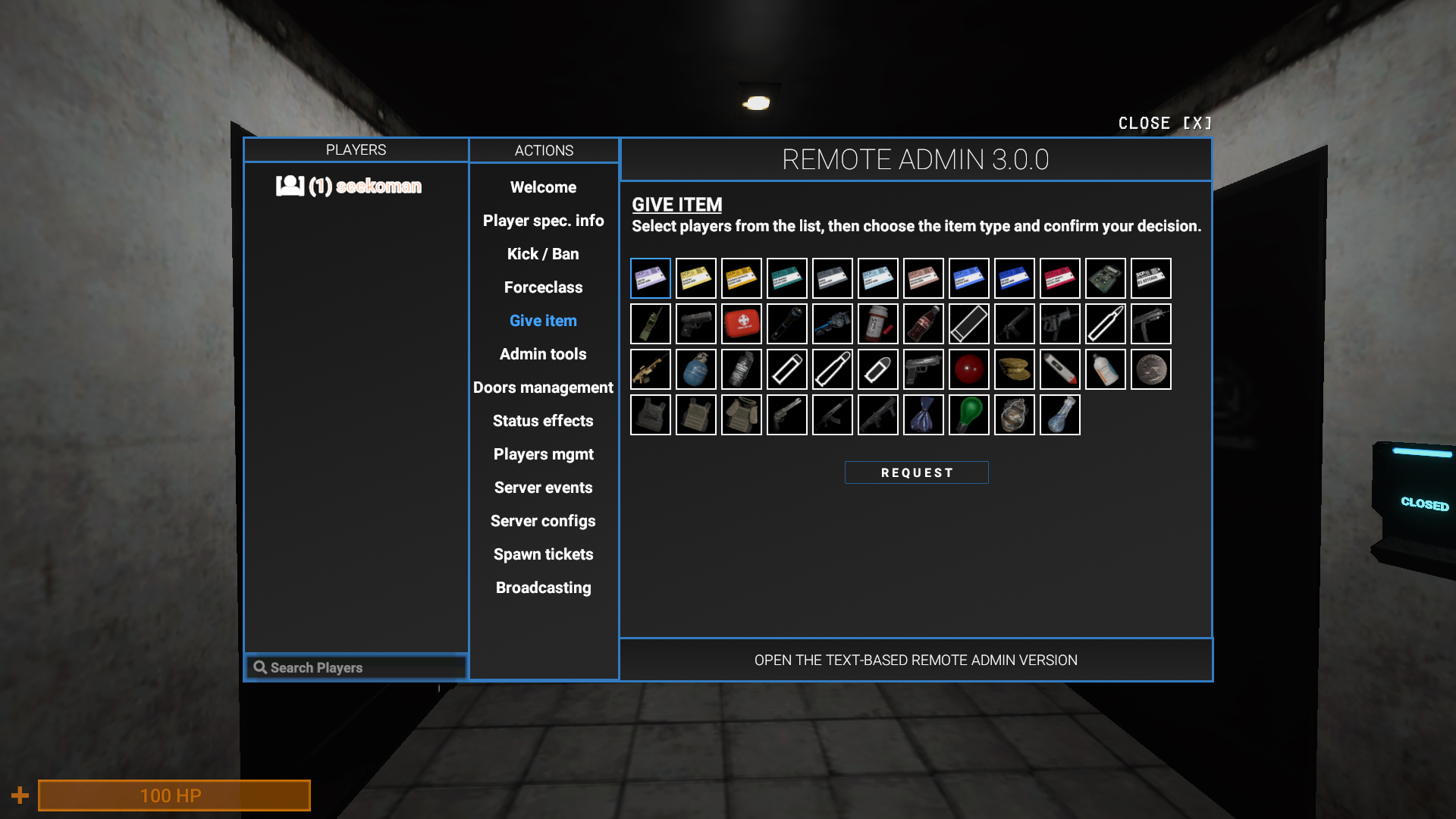
Task: Pick the red keycard item
Action: [x=1059, y=278]
